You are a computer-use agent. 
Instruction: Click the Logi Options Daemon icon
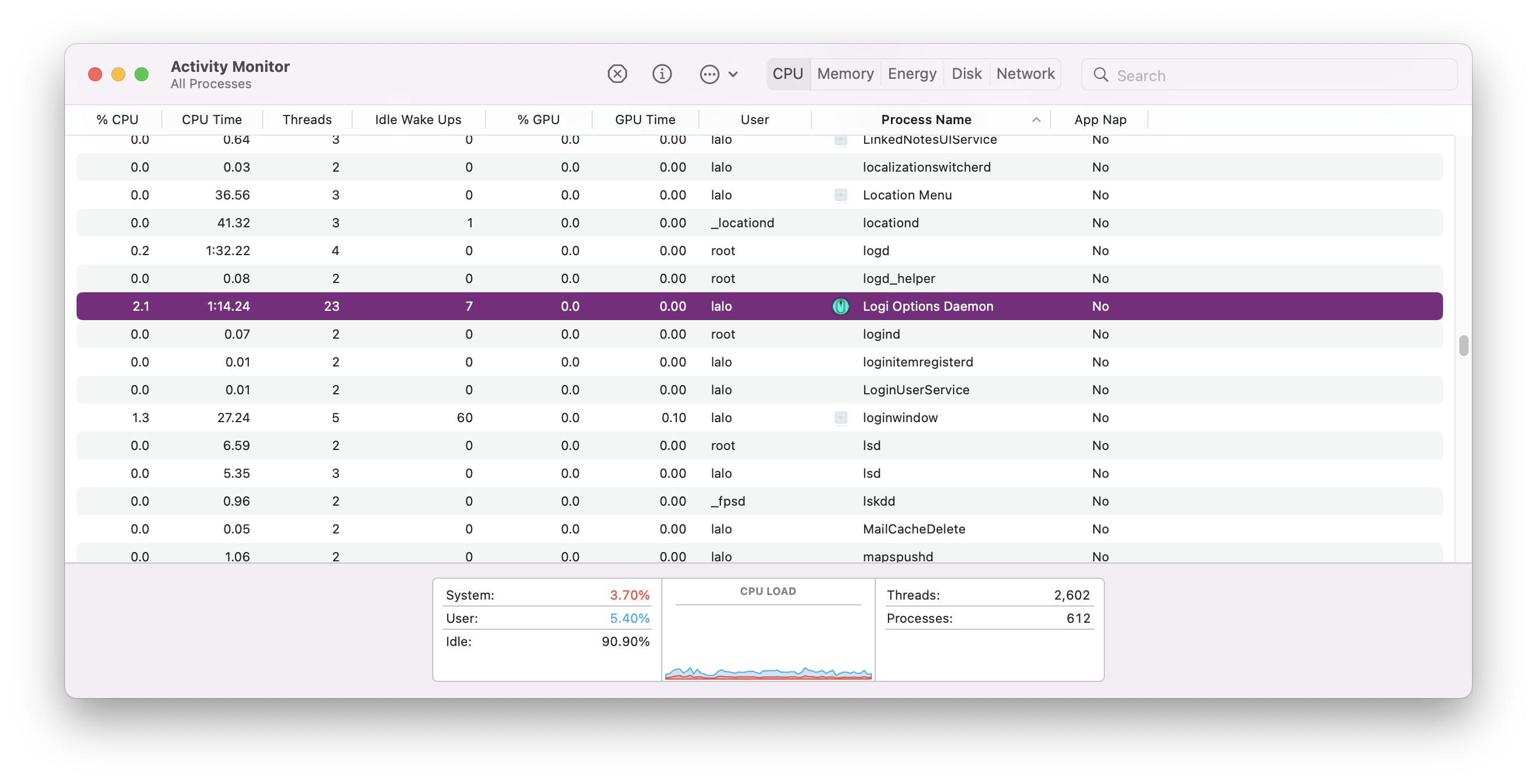pyautogui.click(x=840, y=306)
